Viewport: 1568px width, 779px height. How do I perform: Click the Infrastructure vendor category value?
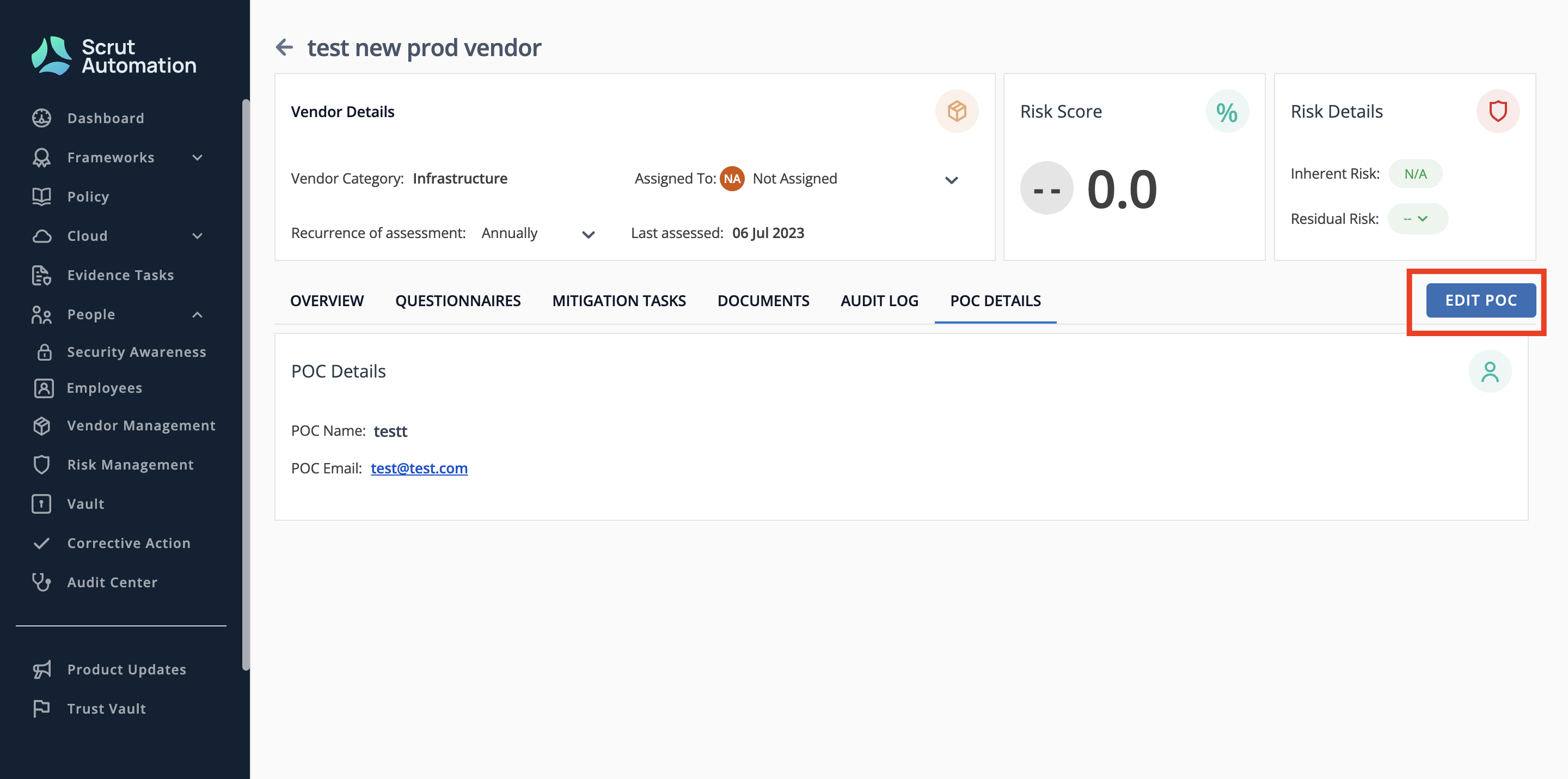(x=460, y=179)
